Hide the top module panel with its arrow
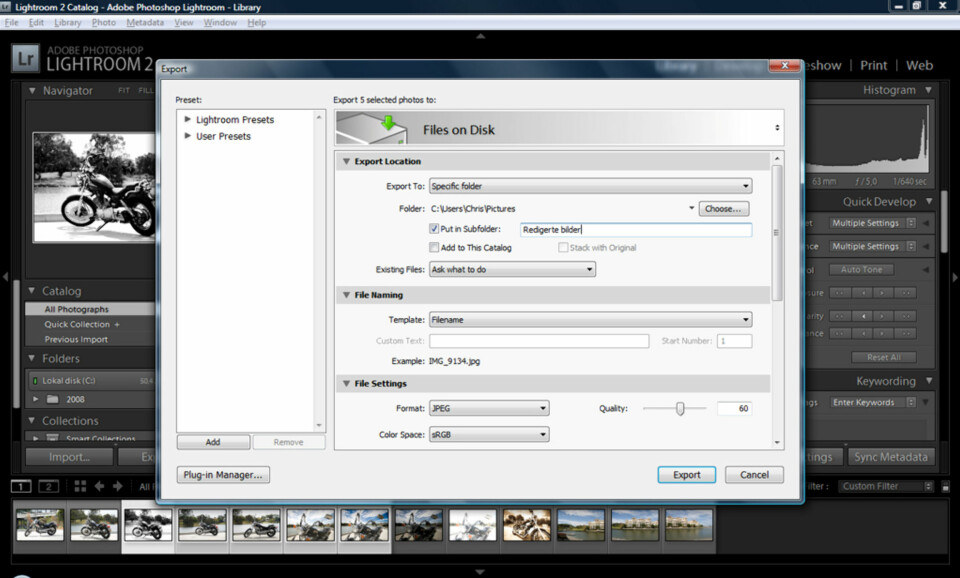Viewport: 960px width, 578px height. point(481,36)
